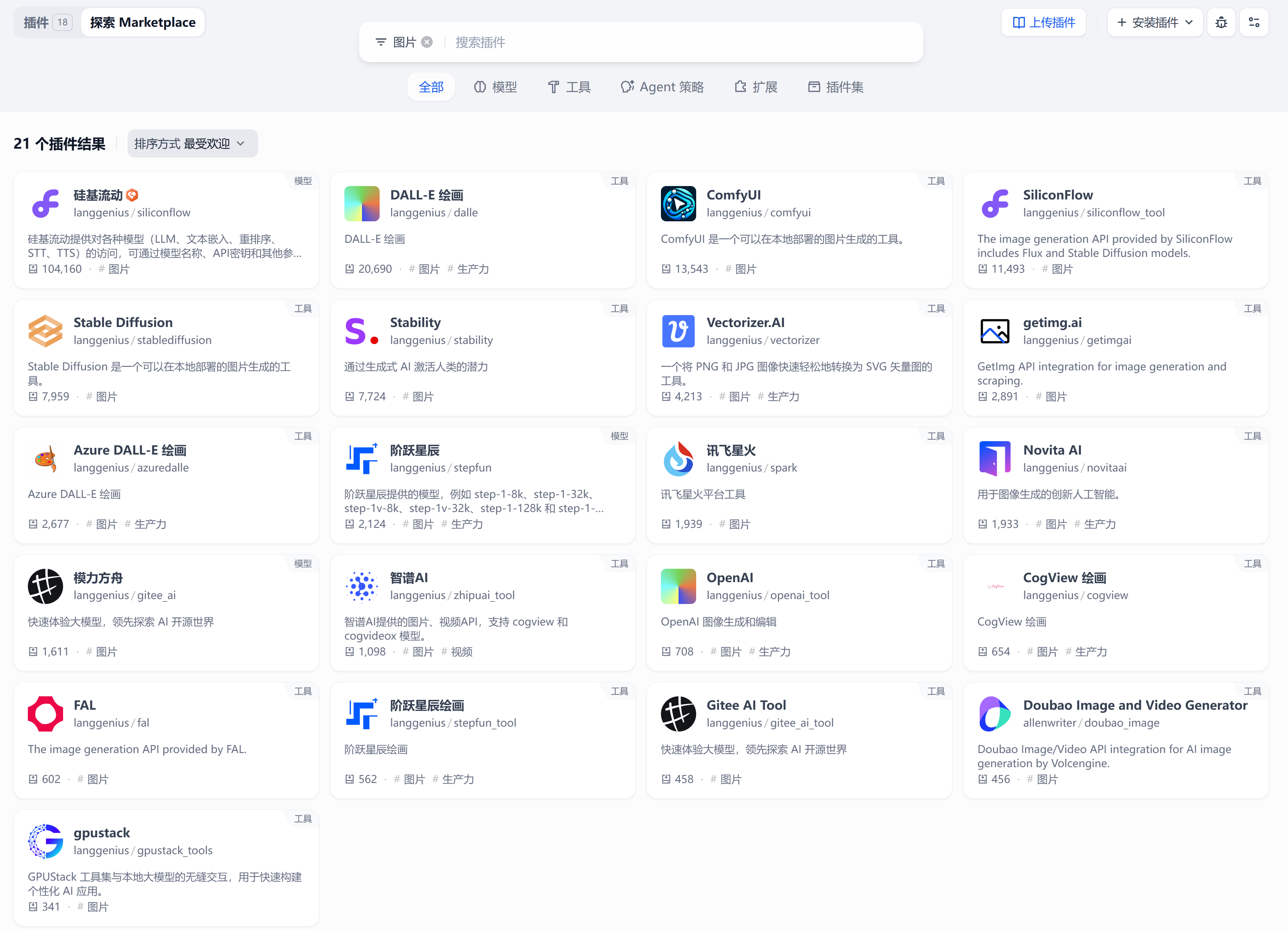Select the FAL plugin logo
This screenshot has height=931, width=1288.
point(45,714)
